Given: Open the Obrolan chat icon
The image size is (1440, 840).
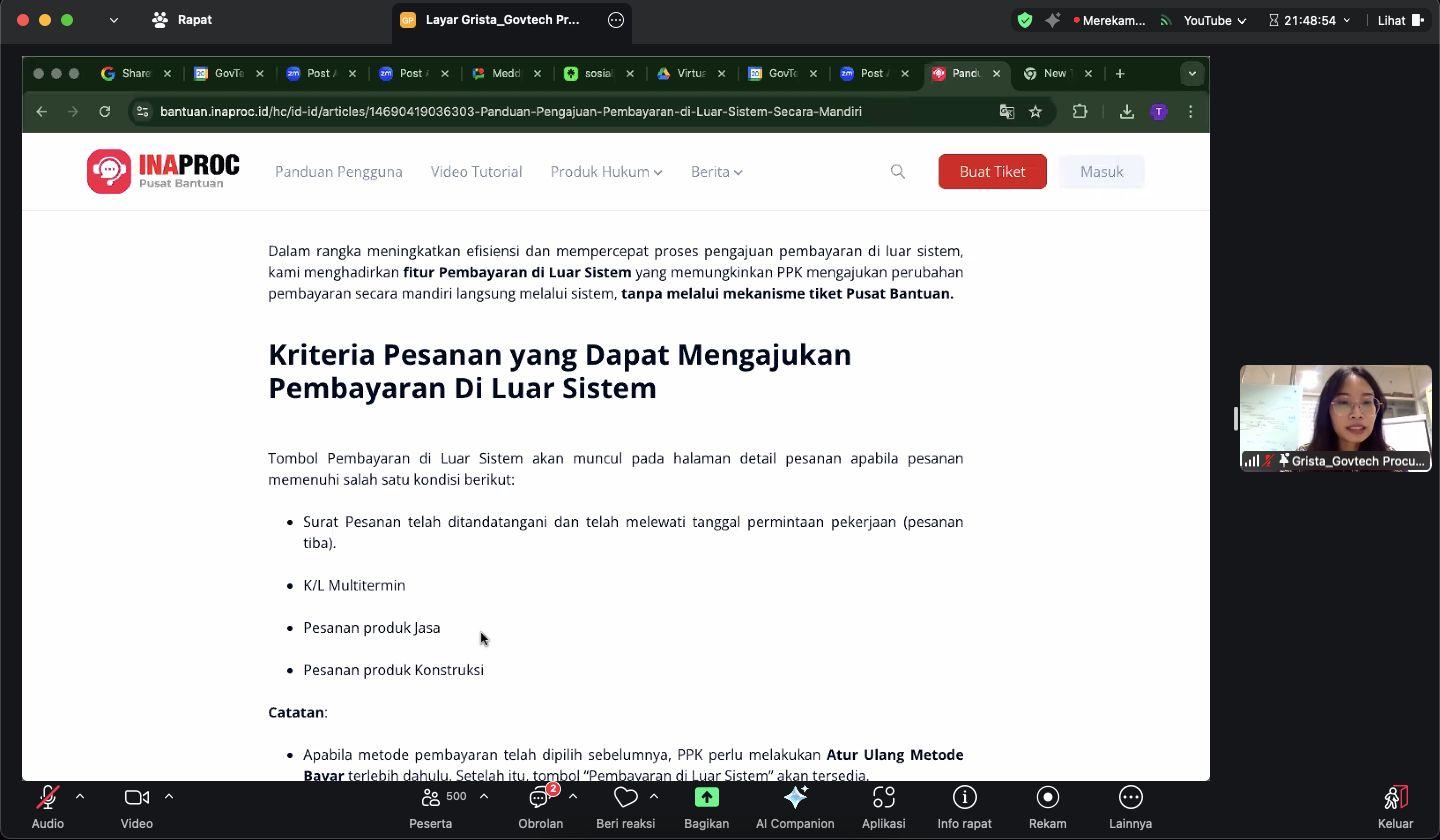Looking at the screenshot, I should pyautogui.click(x=540, y=798).
